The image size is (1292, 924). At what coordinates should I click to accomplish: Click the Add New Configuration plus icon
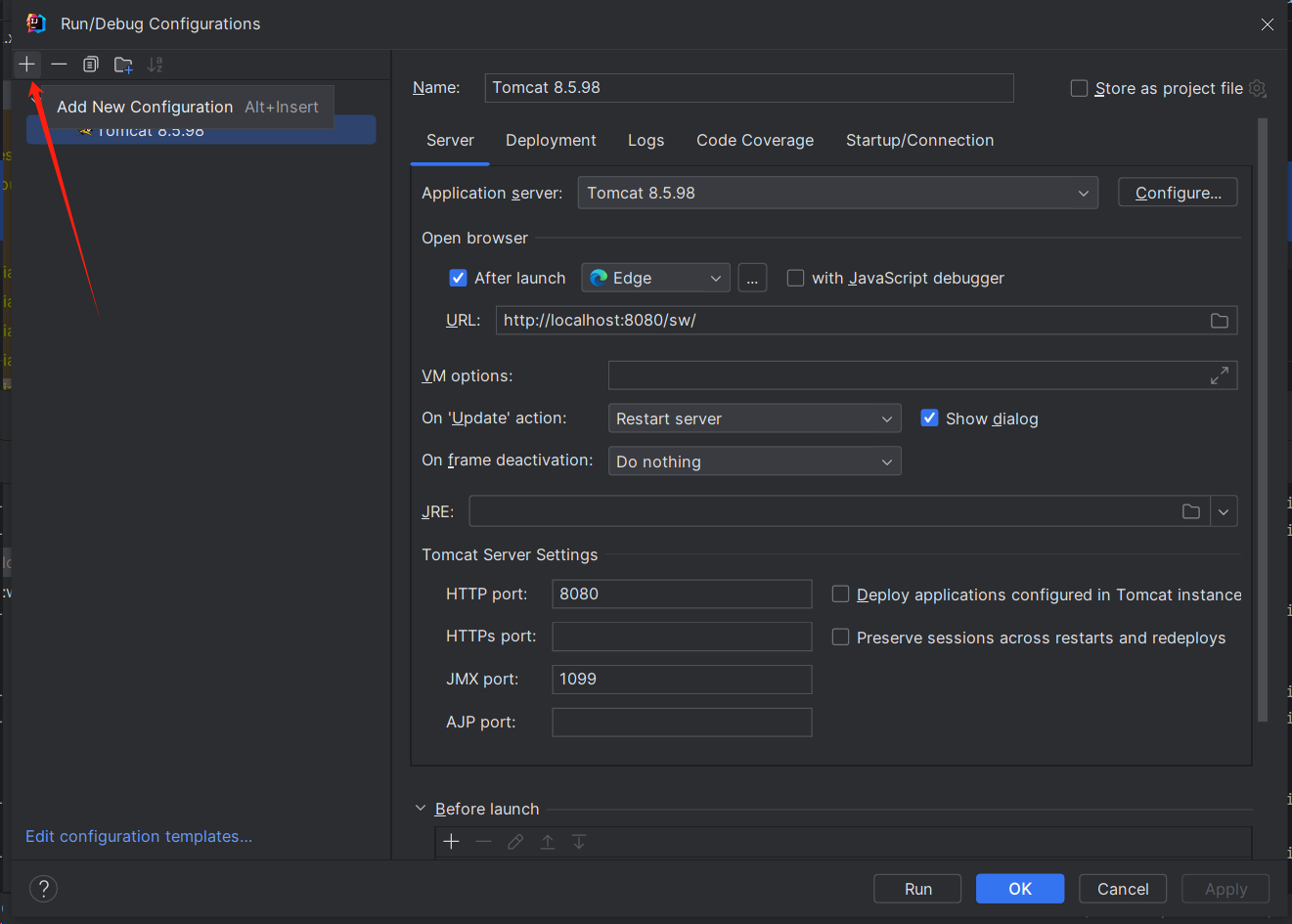pyautogui.click(x=26, y=65)
